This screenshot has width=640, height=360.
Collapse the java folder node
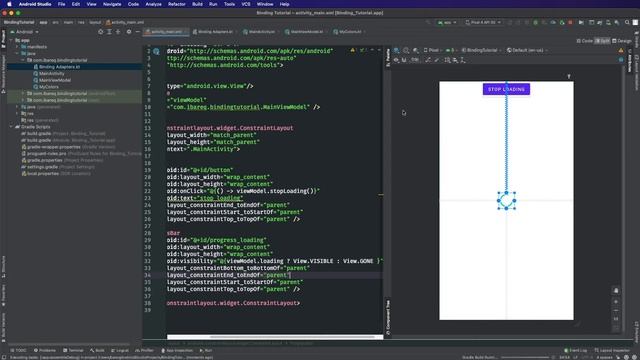click(x=17, y=53)
